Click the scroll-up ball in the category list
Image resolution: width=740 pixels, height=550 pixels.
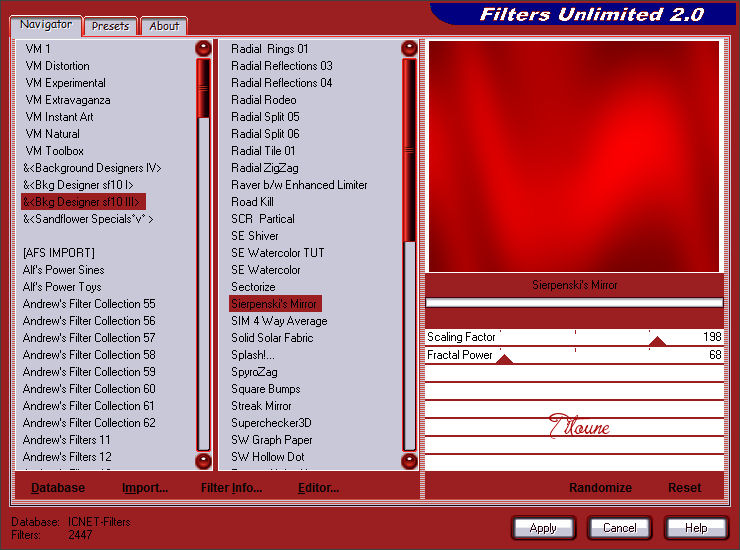pos(203,48)
